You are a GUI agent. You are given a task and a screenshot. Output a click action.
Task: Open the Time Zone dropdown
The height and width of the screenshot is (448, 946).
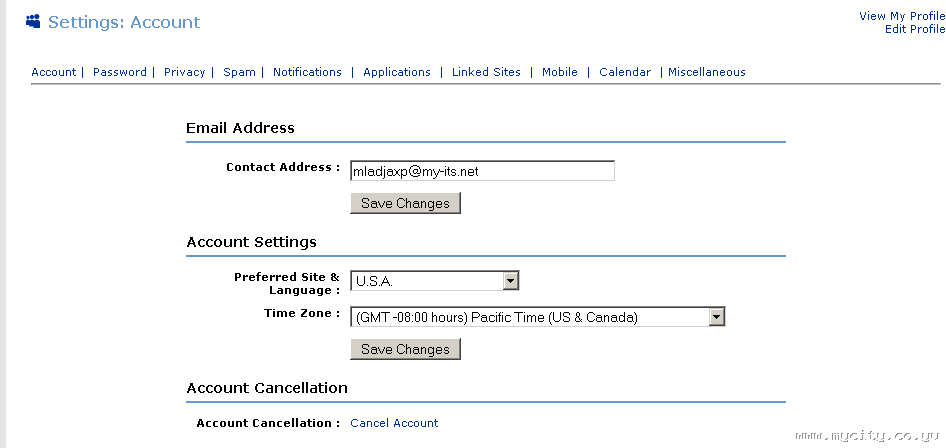[x=530, y=317]
